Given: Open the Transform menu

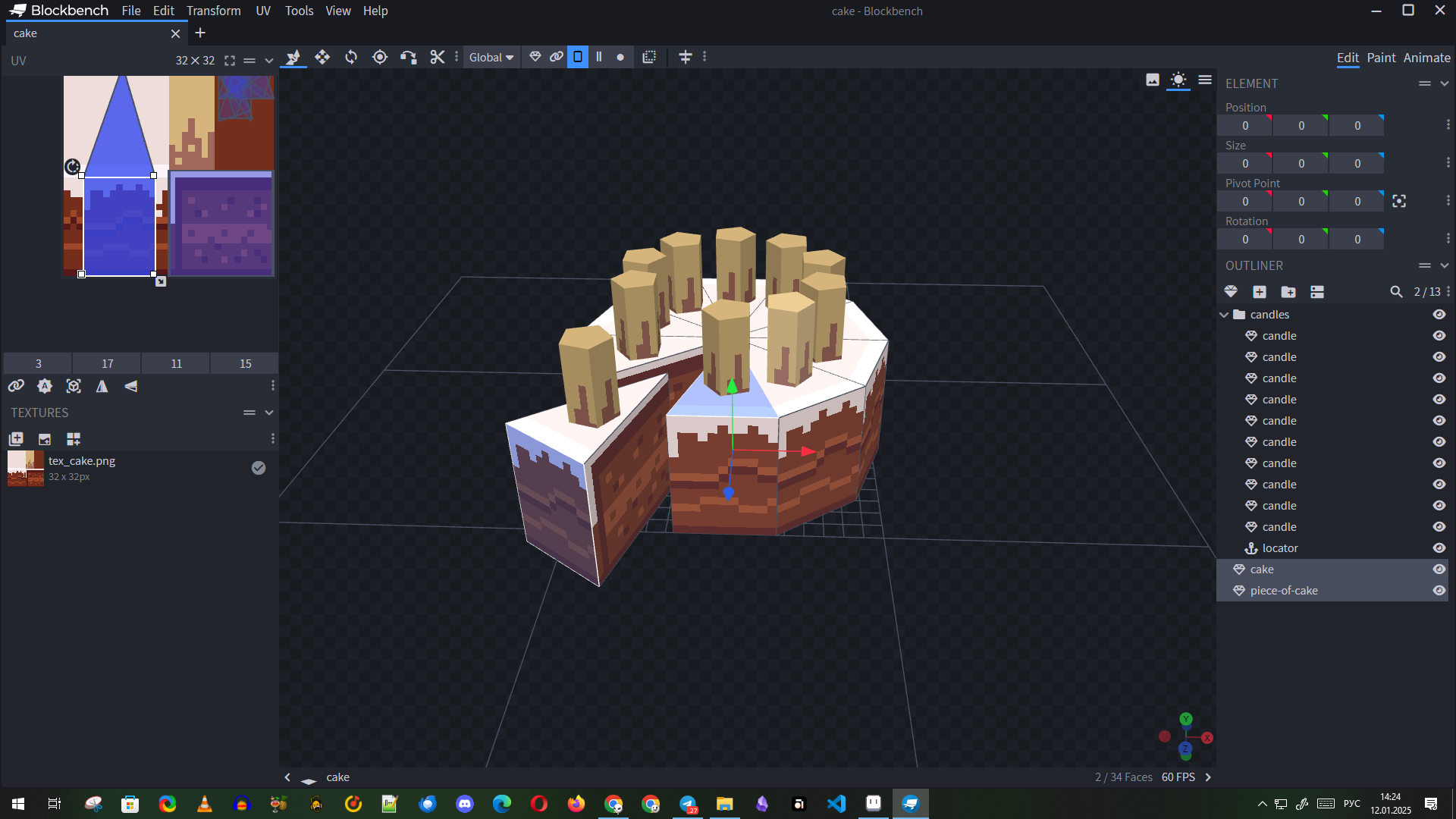Looking at the screenshot, I should click(214, 11).
